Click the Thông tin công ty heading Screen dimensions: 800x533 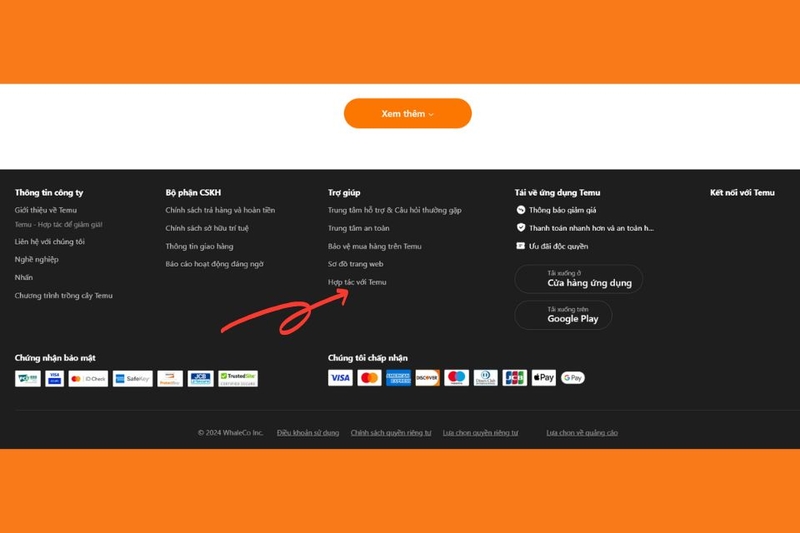(49, 193)
